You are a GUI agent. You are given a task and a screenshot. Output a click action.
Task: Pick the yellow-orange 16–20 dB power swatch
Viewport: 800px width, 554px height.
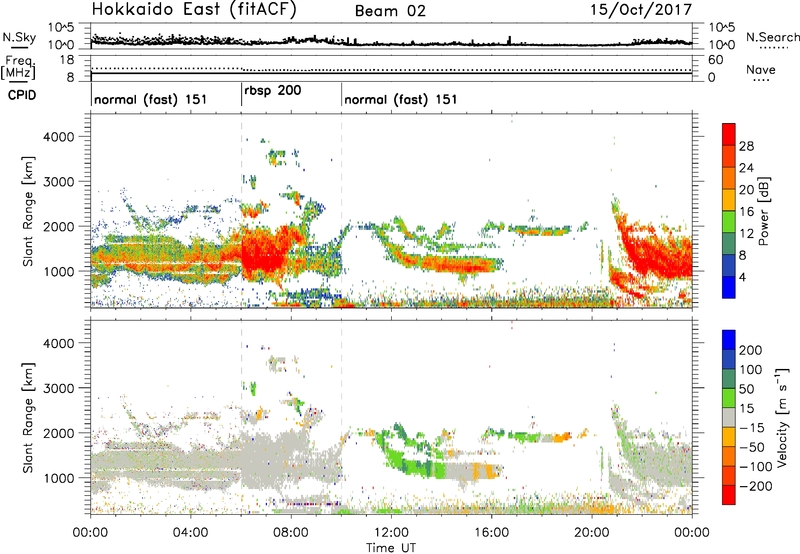click(729, 200)
